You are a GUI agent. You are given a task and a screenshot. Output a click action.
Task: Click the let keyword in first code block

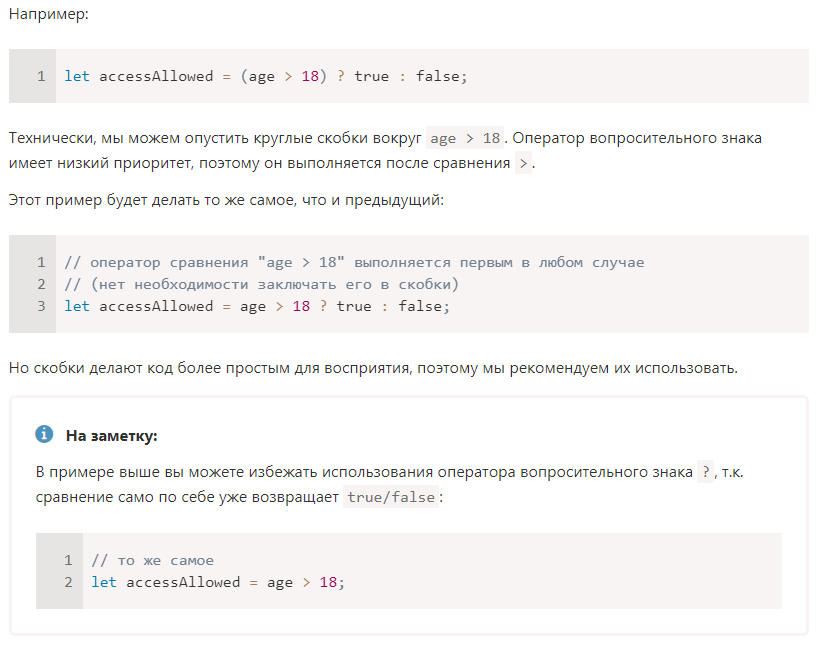coord(77,76)
